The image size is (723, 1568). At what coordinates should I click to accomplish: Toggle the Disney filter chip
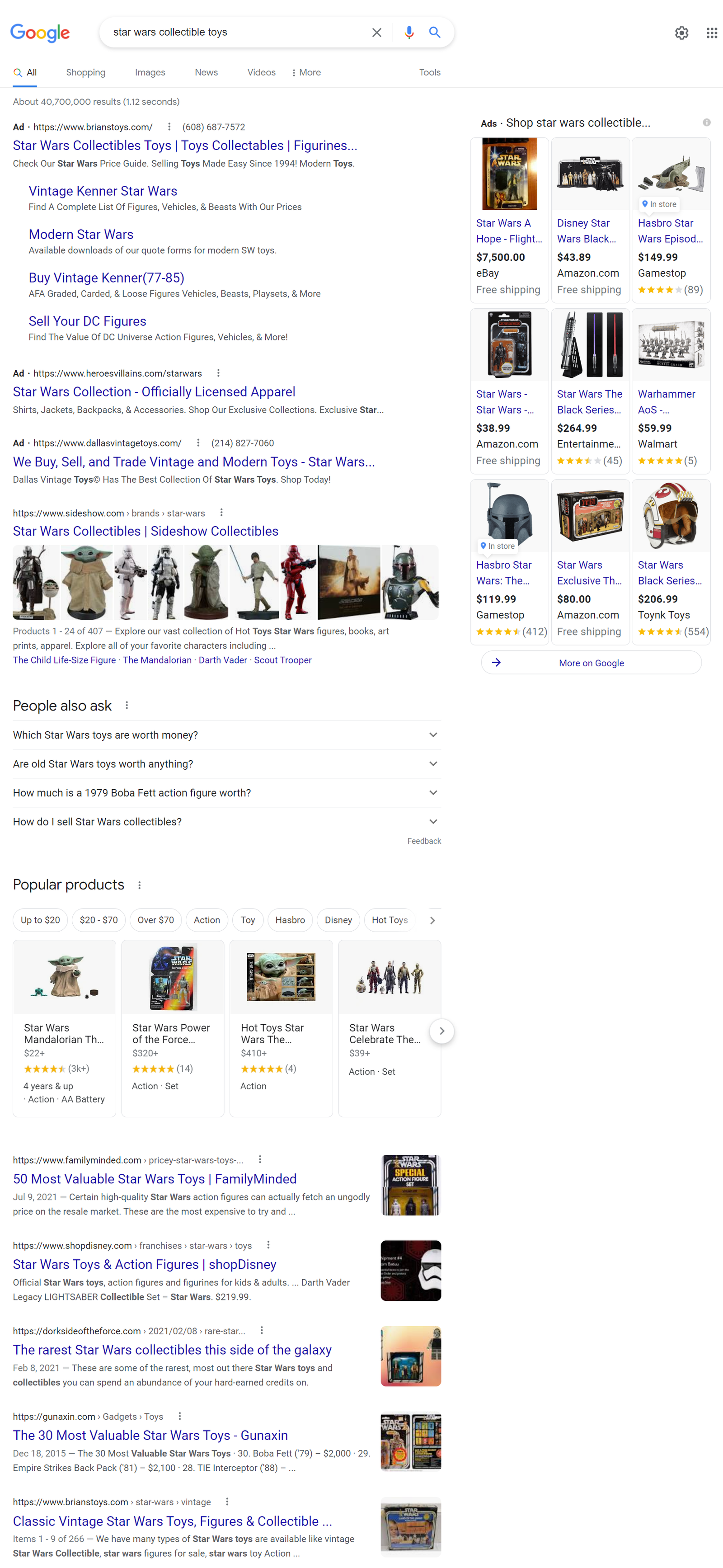tap(338, 920)
